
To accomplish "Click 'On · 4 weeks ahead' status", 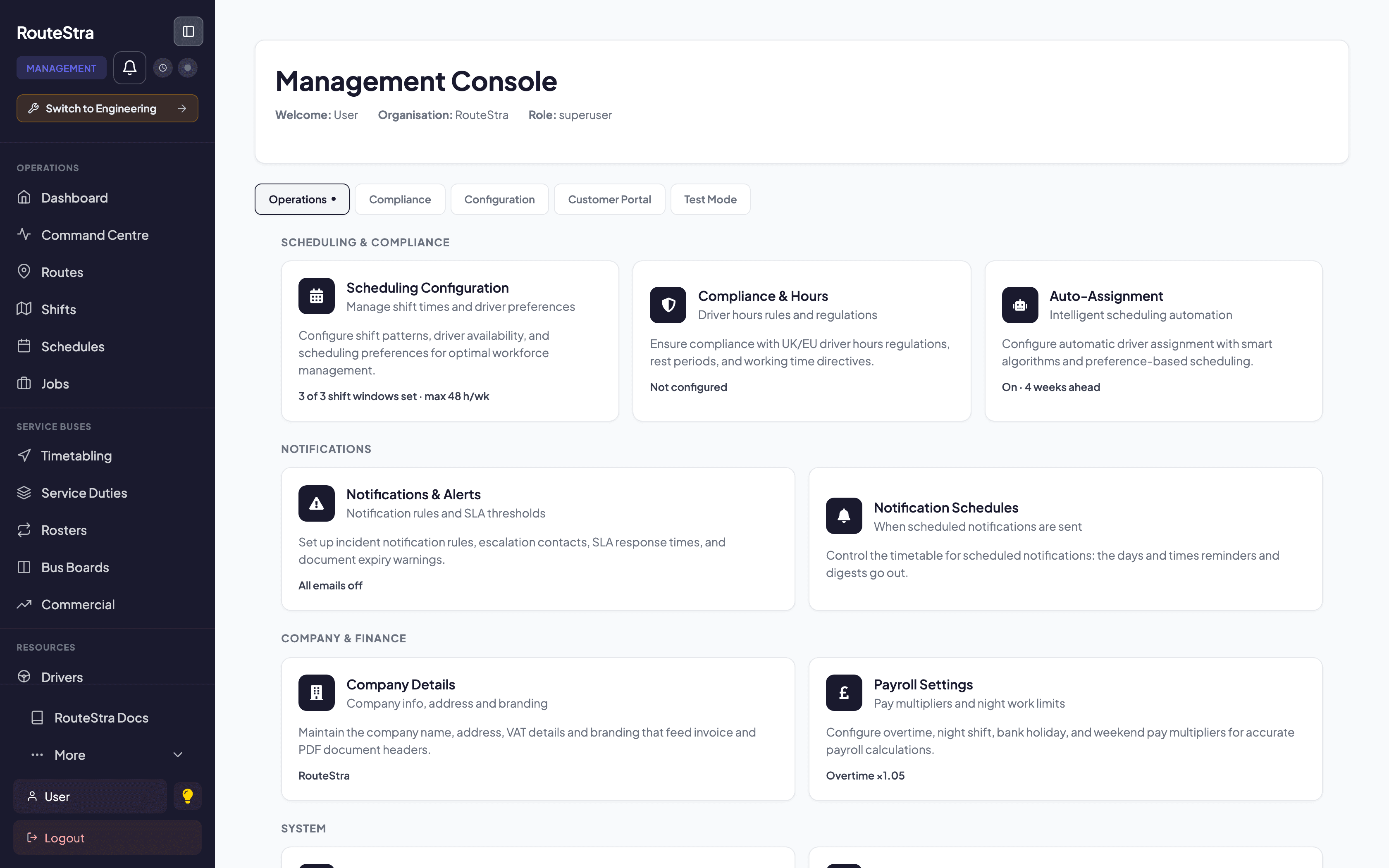I will [1050, 387].
